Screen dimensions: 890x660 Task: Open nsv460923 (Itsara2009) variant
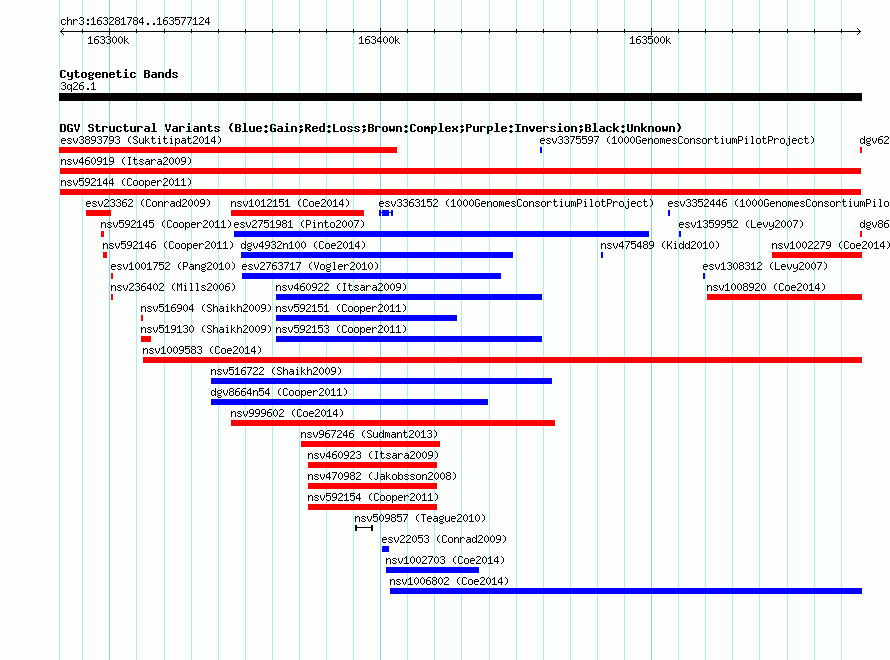pos(373,455)
